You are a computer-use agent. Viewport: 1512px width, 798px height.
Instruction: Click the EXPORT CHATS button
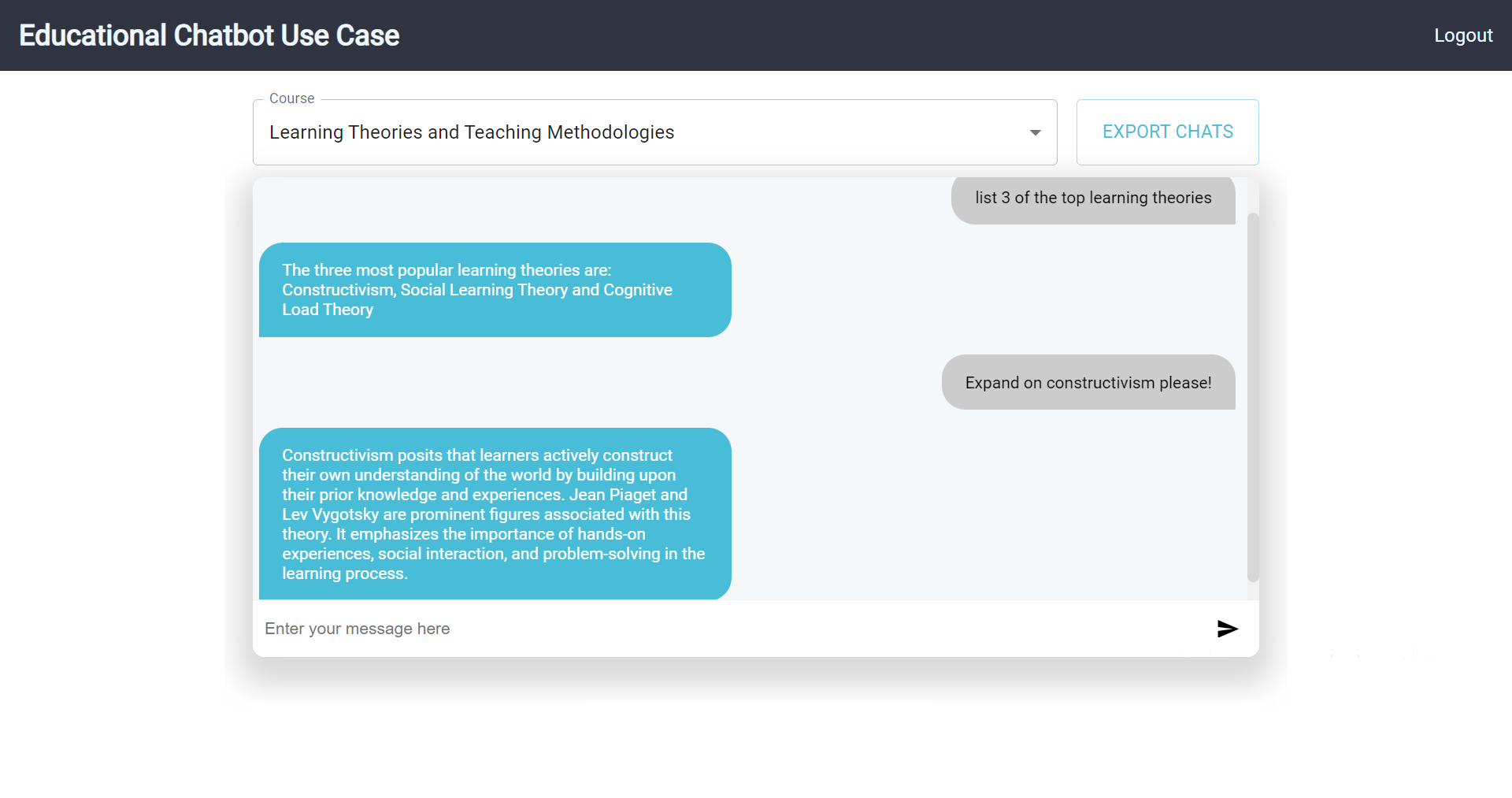point(1167,132)
